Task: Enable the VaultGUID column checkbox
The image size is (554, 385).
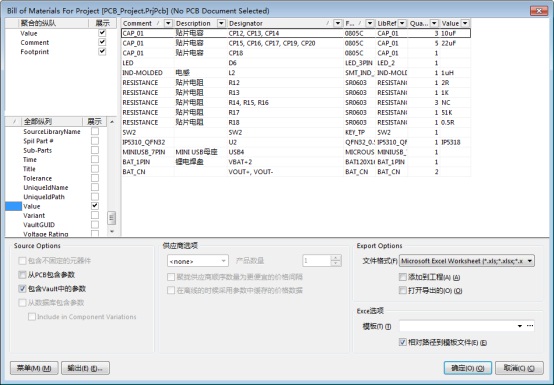Action: coord(95,225)
